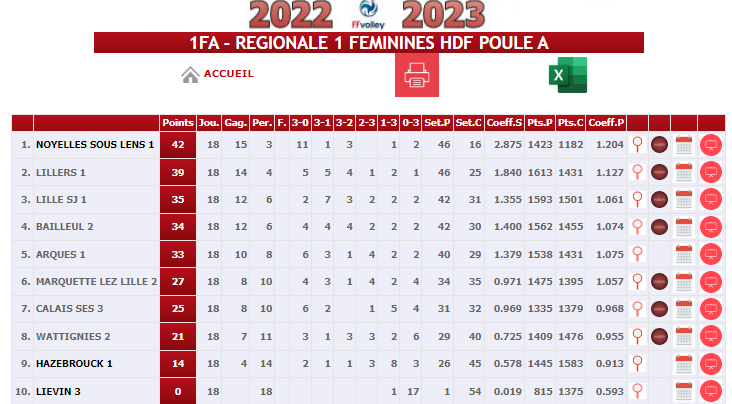
Task: Click map pin for LIEVIN 3
Action: tap(637, 390)
